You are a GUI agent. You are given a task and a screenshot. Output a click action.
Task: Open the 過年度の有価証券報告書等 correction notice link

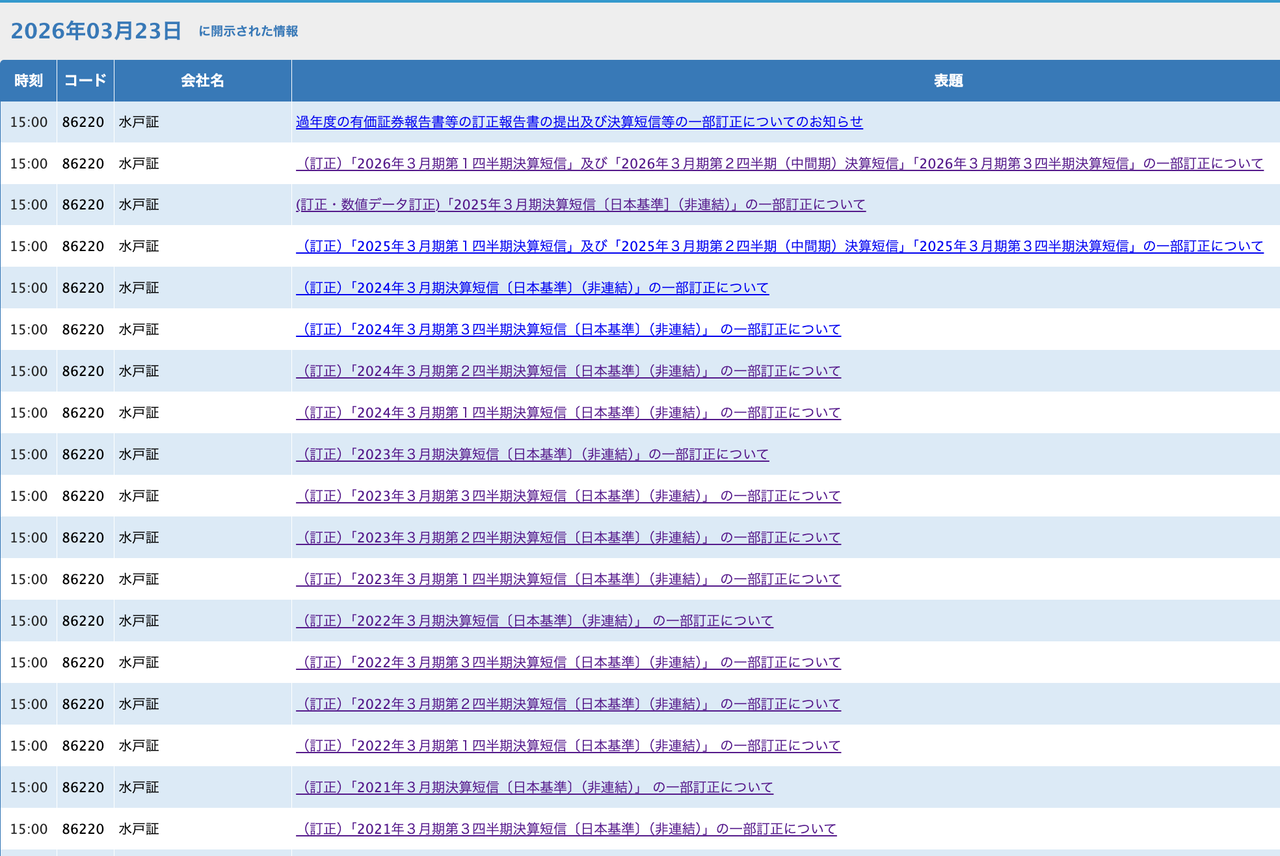pos(579,122)
